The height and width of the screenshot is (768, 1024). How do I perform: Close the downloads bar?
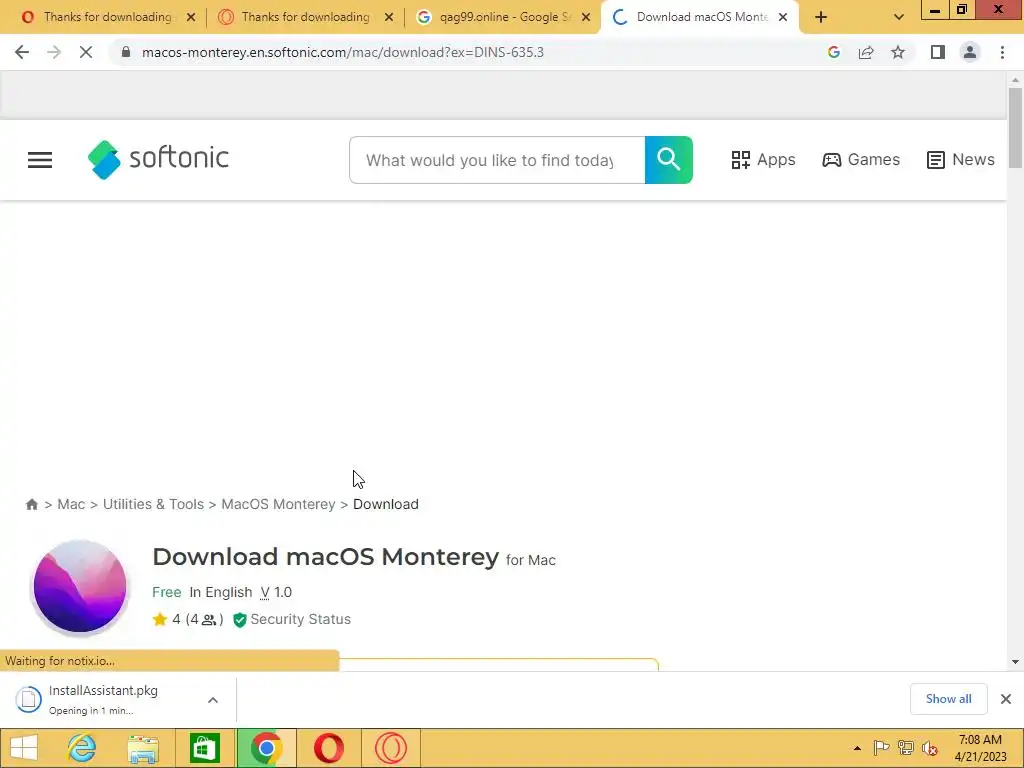click(x=1006, y=699)
